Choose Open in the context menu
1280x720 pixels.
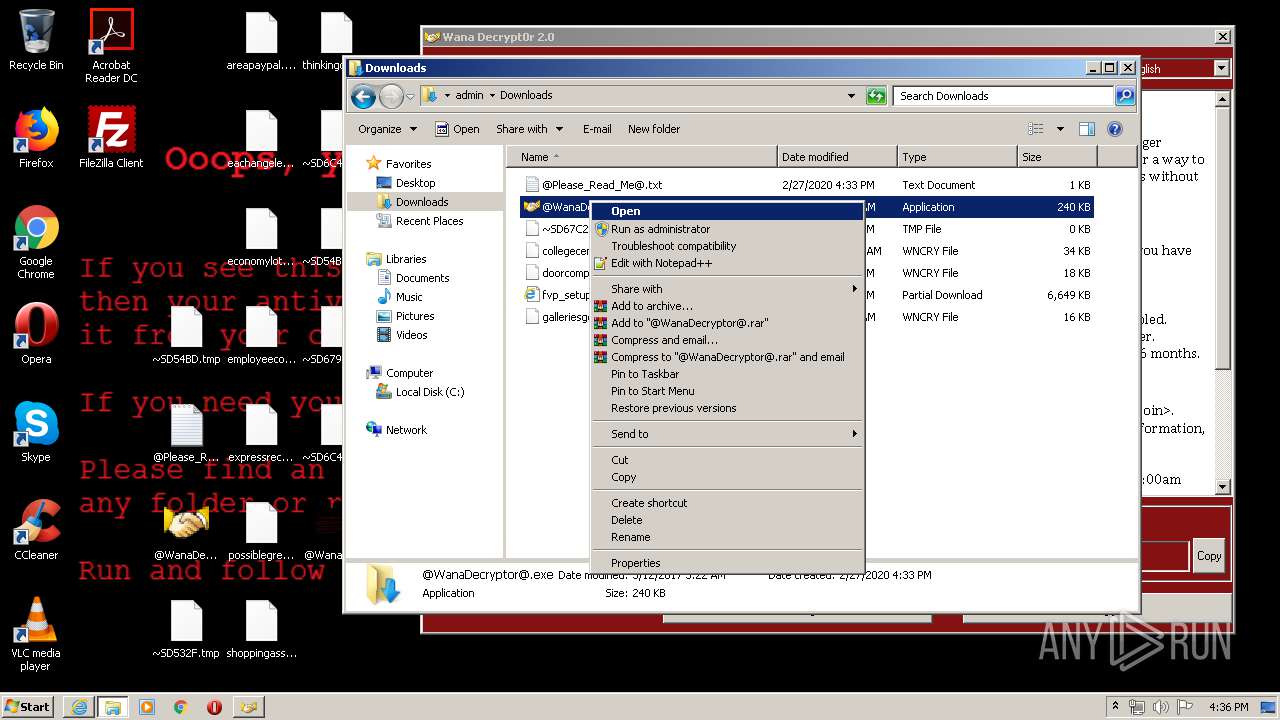(727, 211)
